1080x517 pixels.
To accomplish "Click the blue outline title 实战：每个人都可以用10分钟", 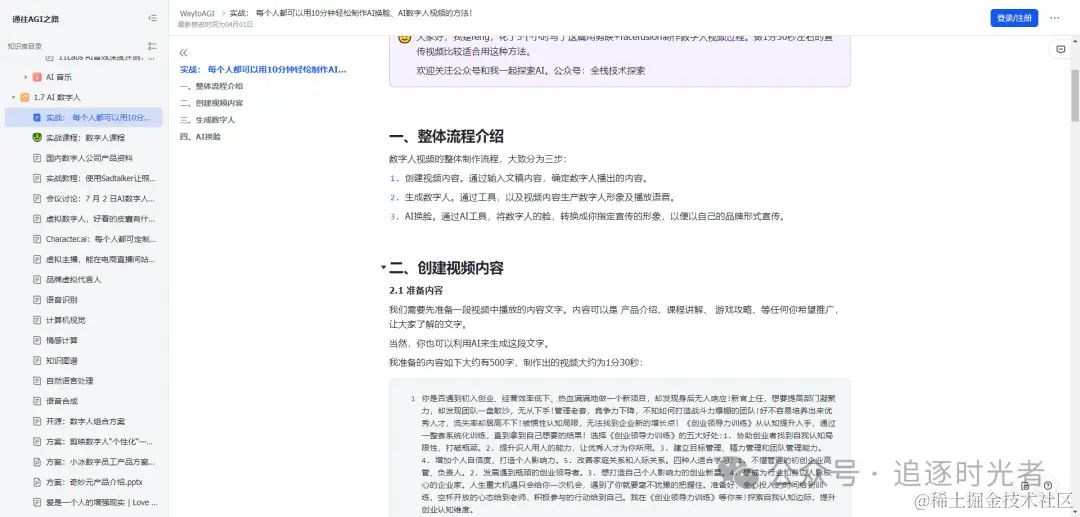I will click(x=263, y=70).
